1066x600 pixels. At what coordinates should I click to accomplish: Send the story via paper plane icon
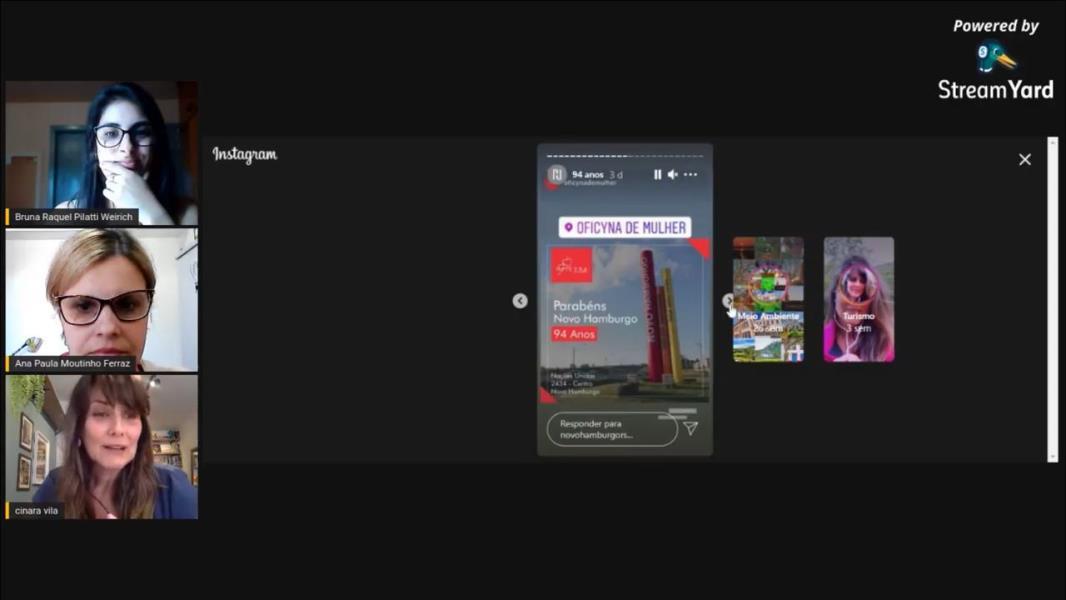[691, 428]
